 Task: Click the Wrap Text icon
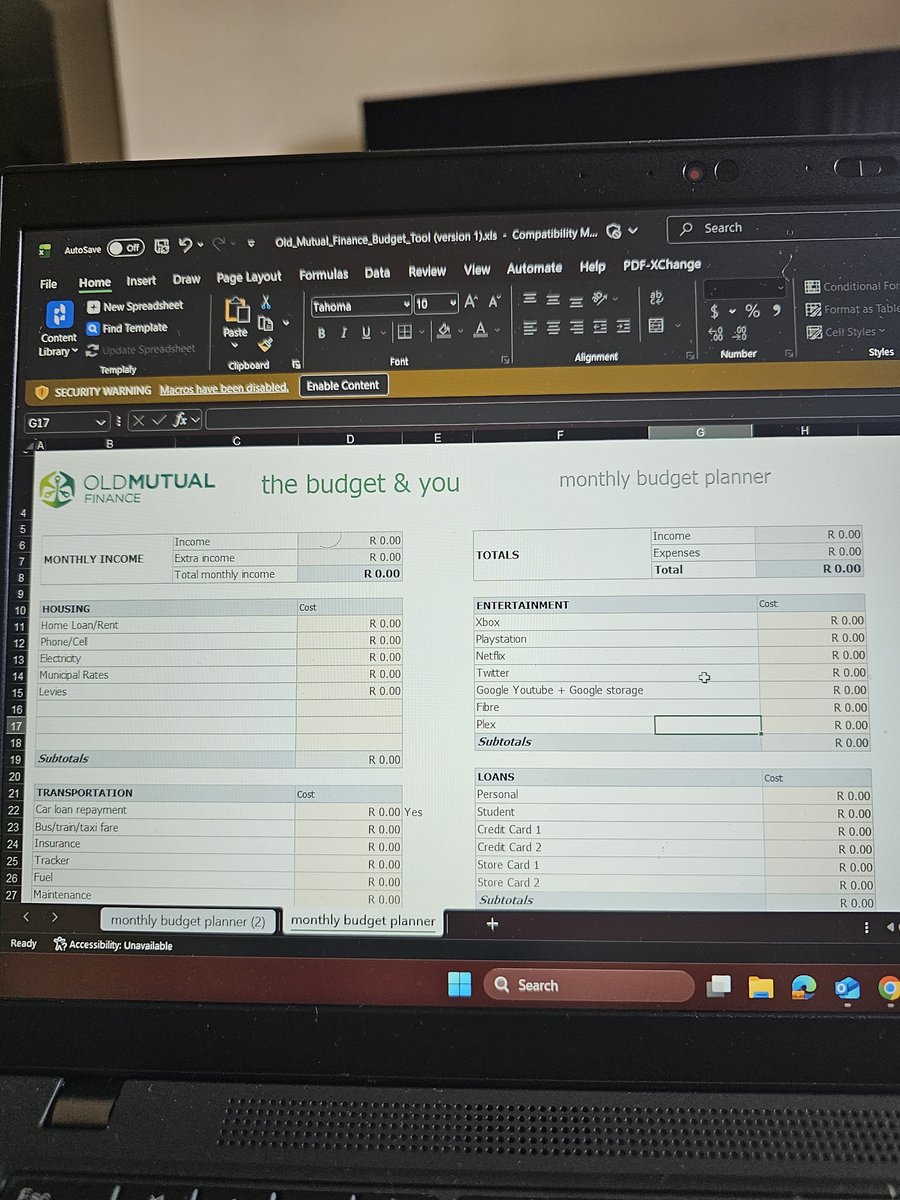click(x=656, y=297)
